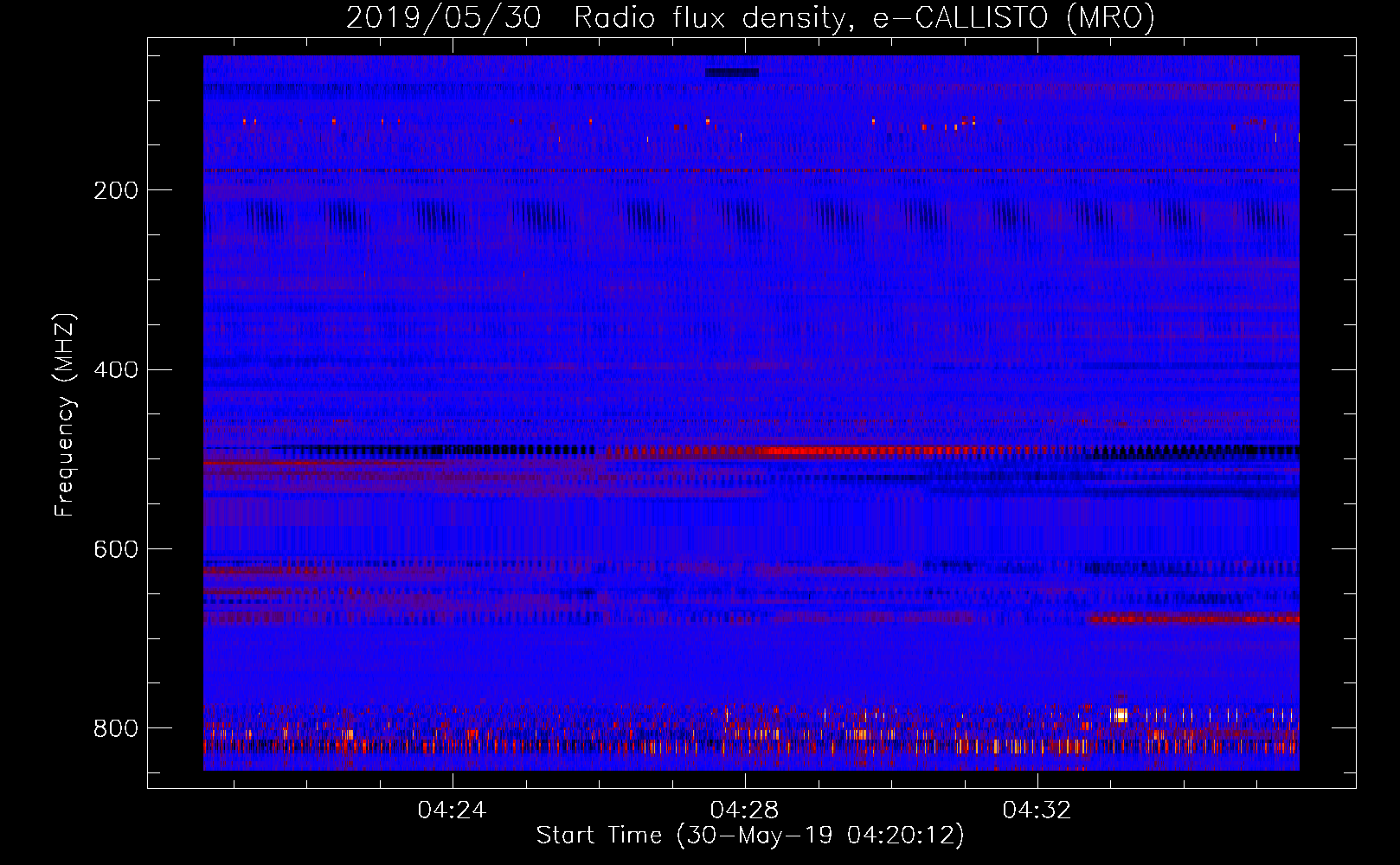Click the red band near 680 MHz at right
The image size is (1400, 865).
pos(1194,619)
